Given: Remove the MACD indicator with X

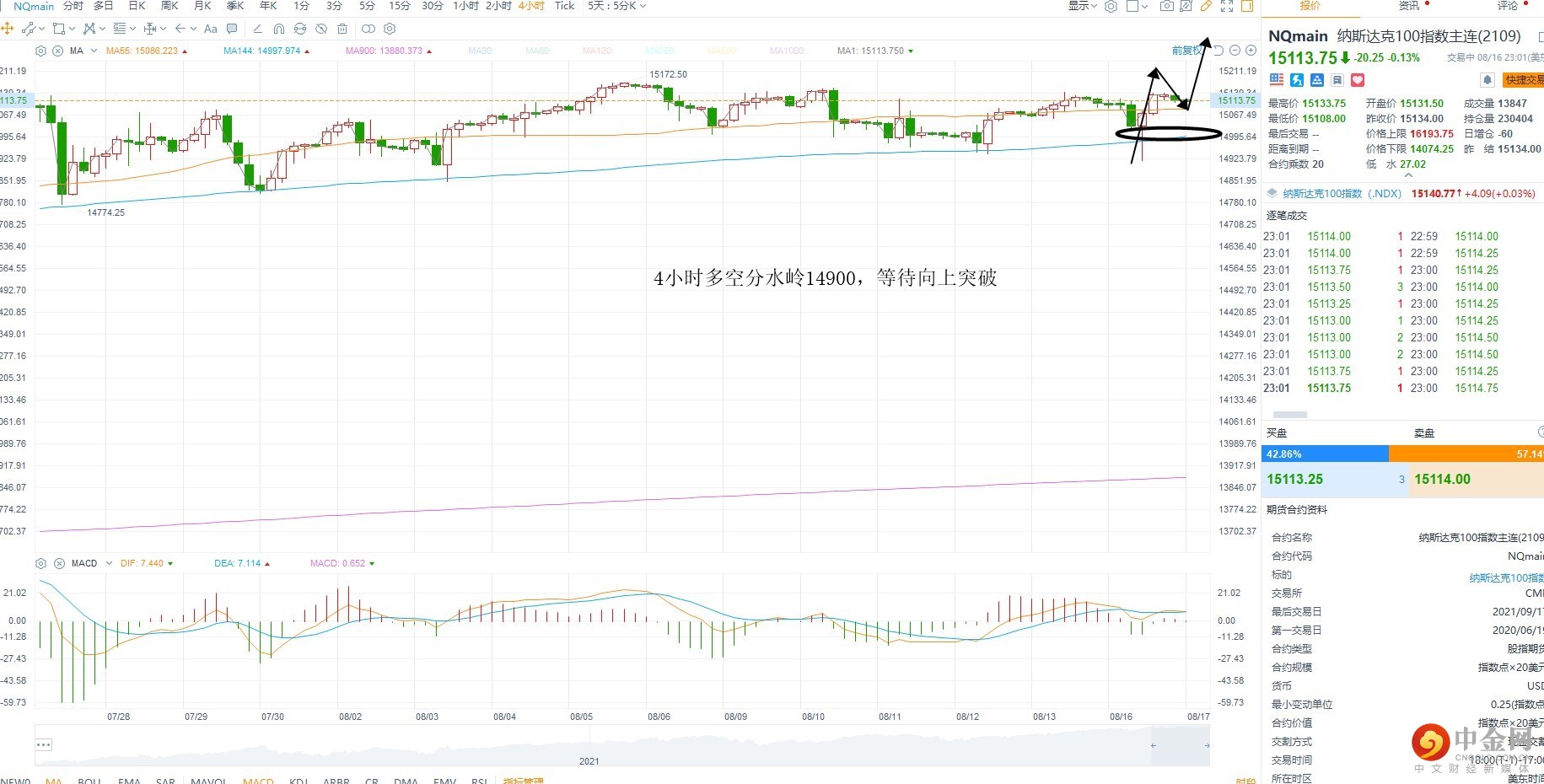Looking at the screenshot, I should tap(59, 563).
